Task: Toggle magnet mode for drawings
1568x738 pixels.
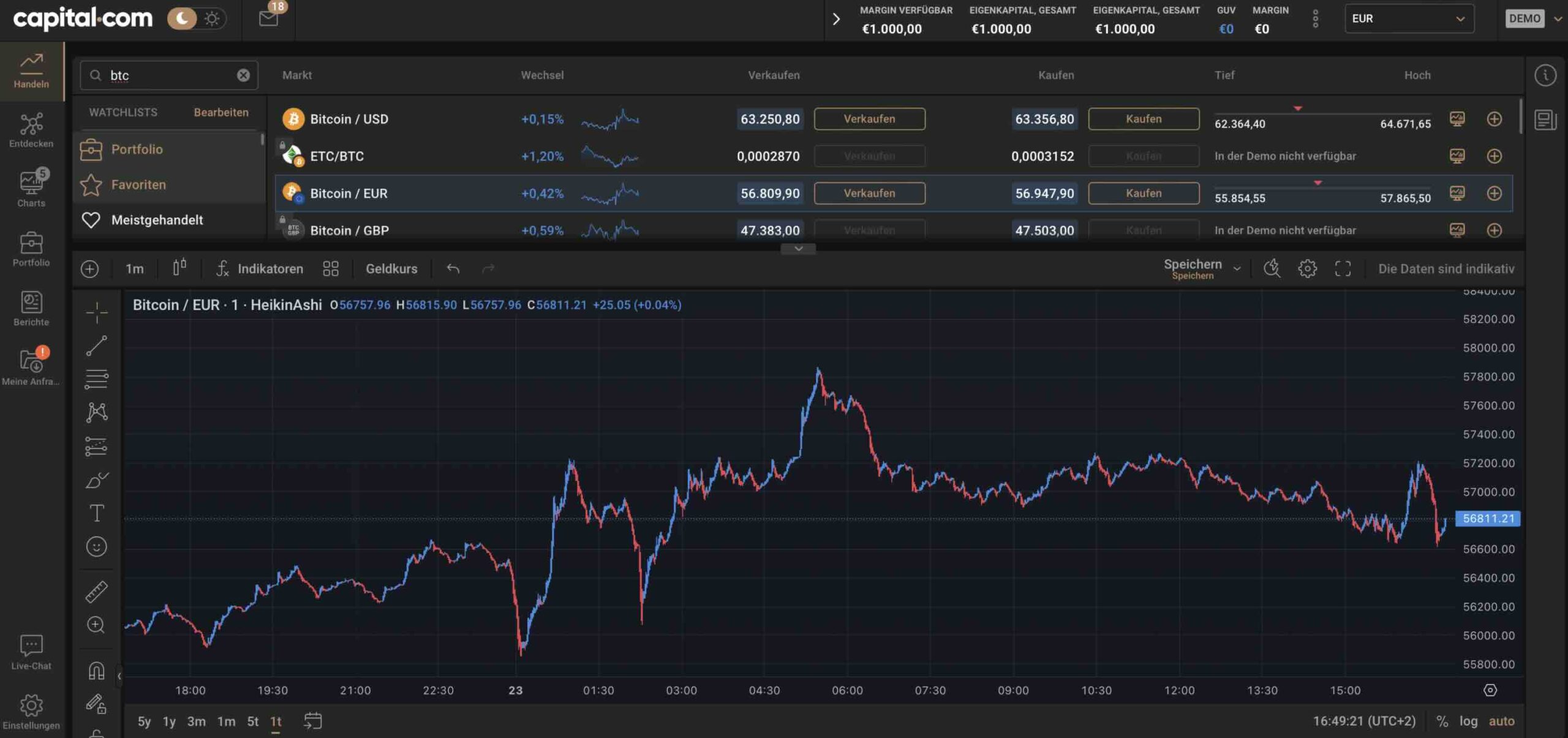Action: (x=96, y=671)
